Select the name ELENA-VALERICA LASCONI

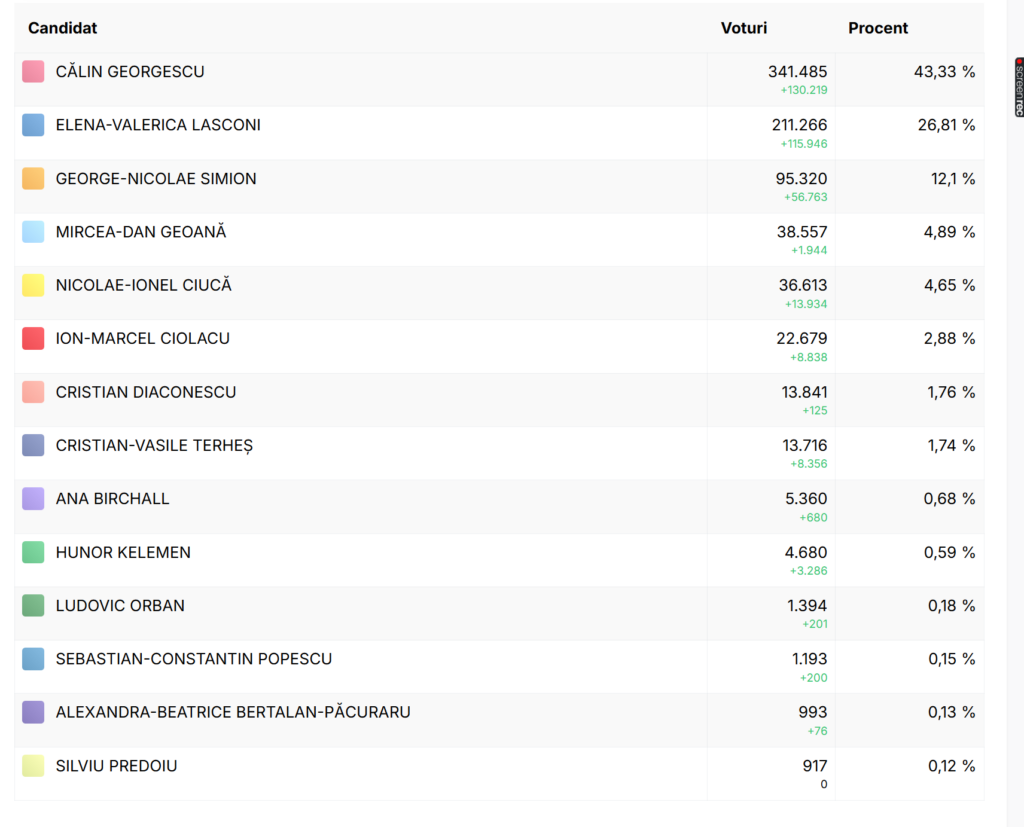(x=158, y=125)
